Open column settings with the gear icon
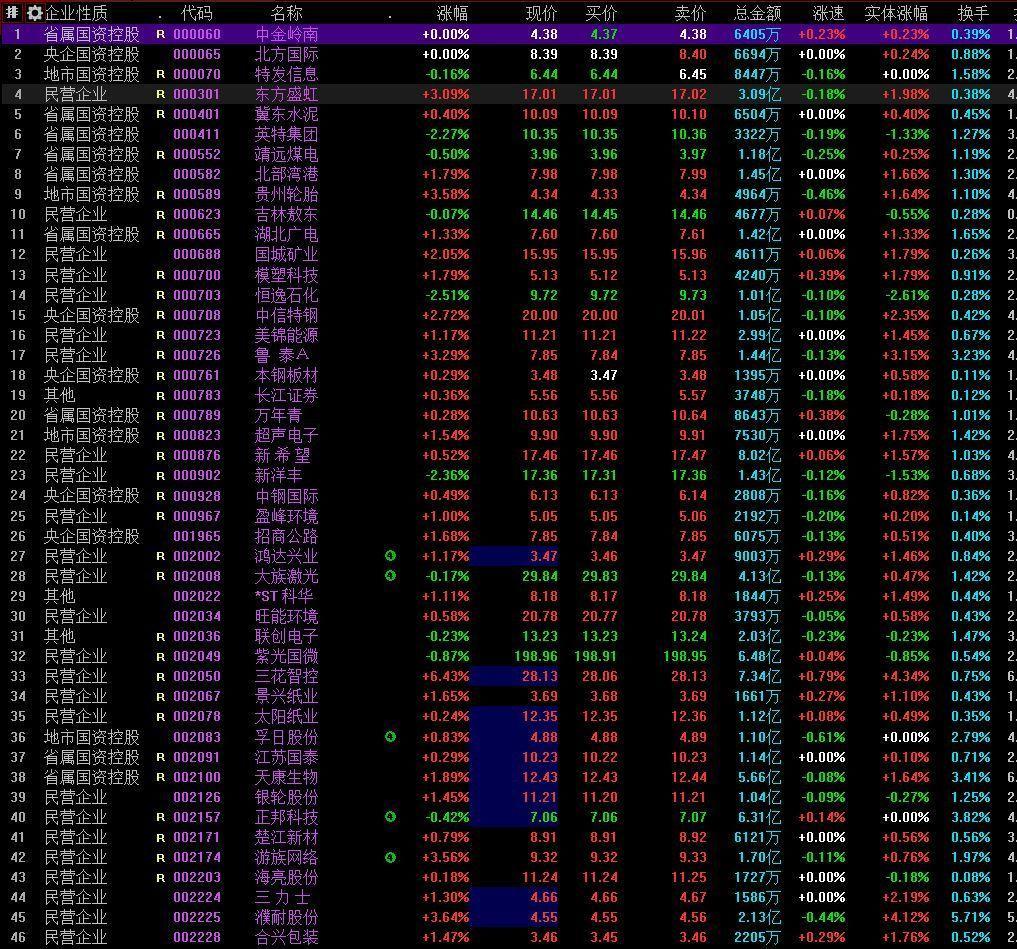The width and height of the screenshot is (1017, 949). 34,13
